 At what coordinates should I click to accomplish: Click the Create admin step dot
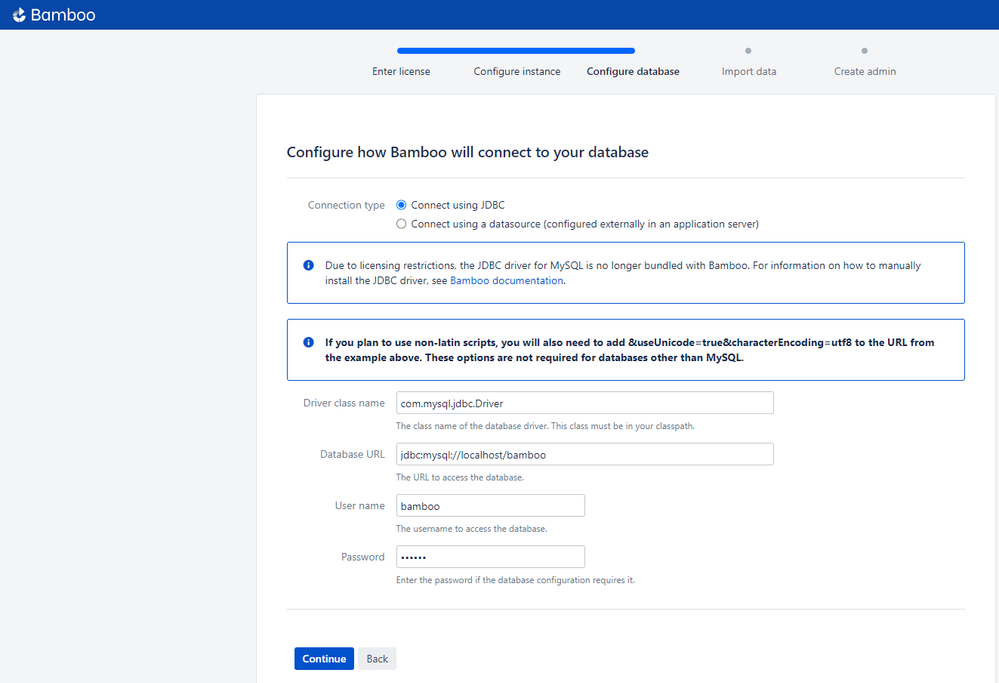pos(865,51)
